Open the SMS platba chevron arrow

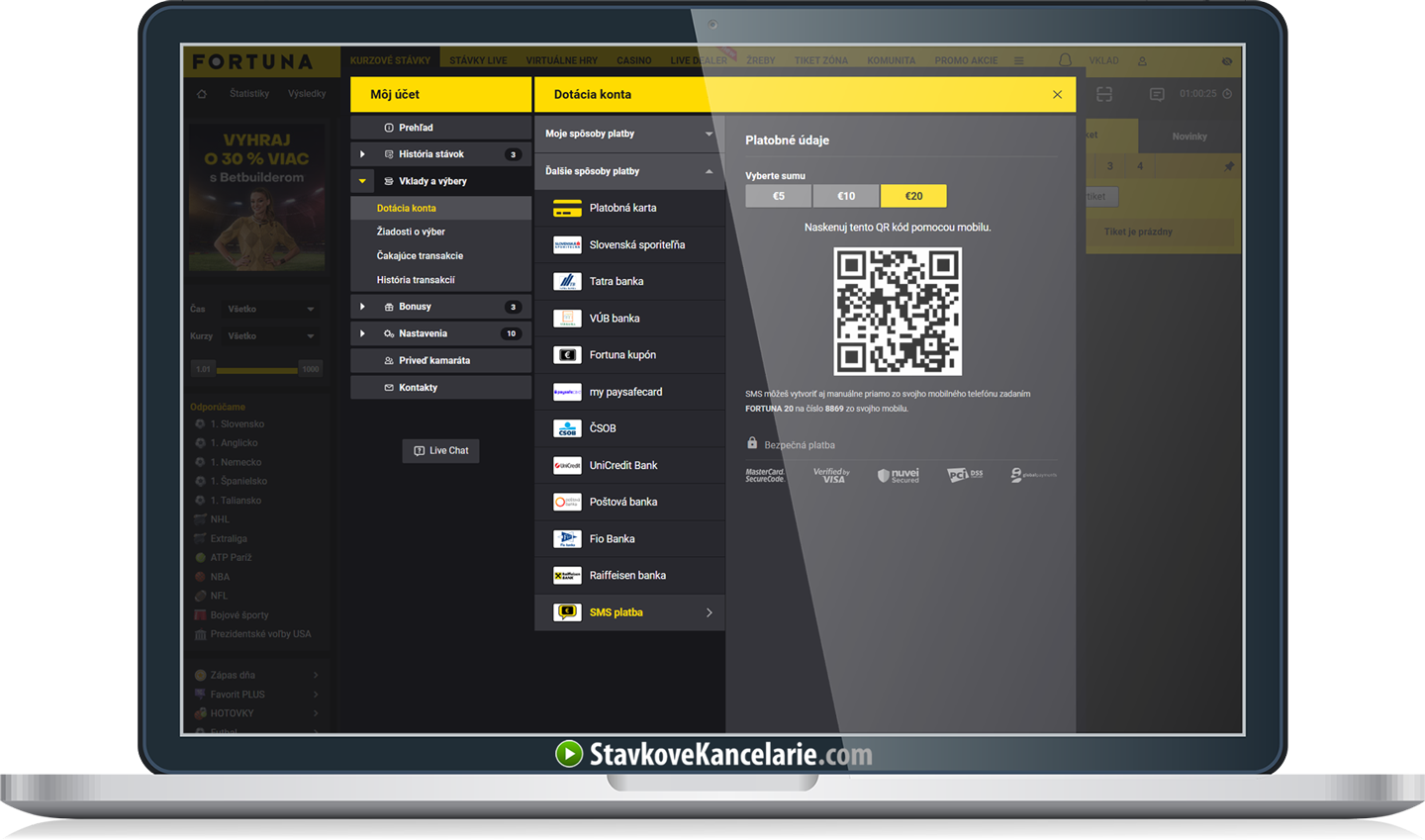pos(710,612)
